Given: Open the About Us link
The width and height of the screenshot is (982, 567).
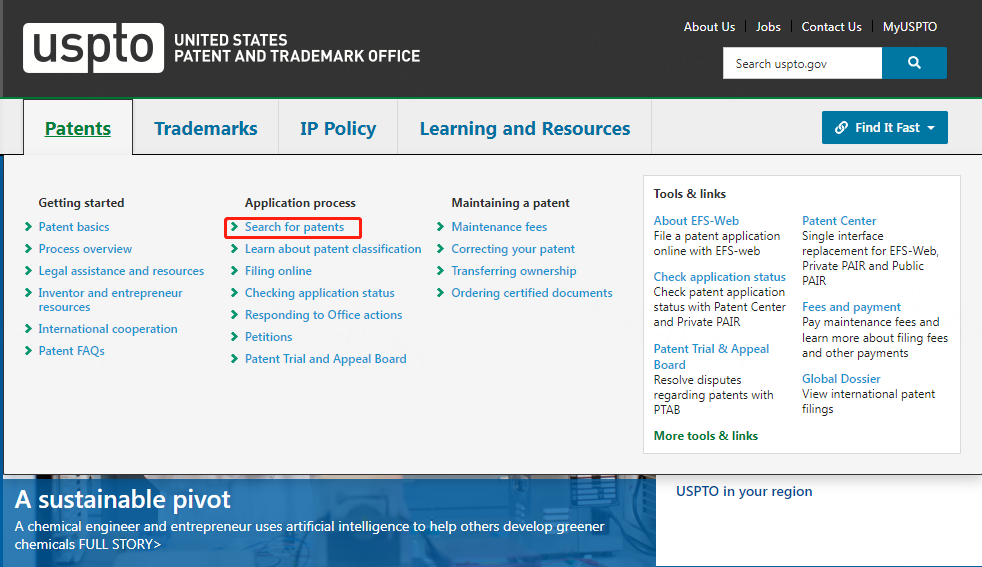Looking at the screenshot, I should 709,27.
